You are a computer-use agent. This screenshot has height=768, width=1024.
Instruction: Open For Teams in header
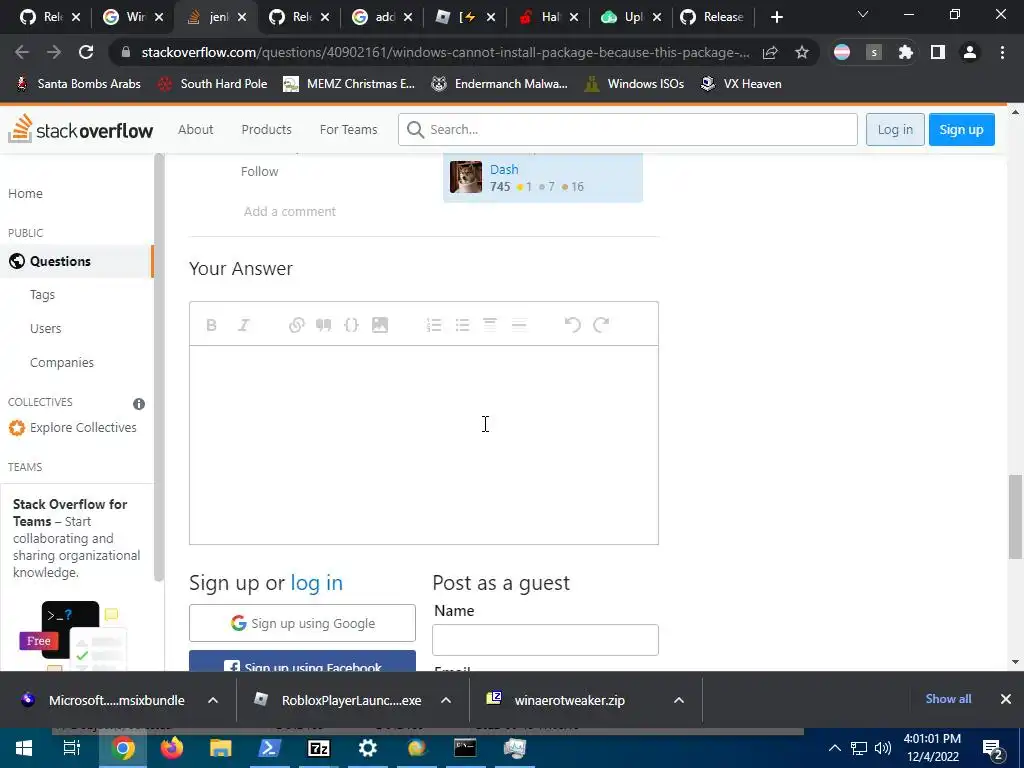coord(348,129)
